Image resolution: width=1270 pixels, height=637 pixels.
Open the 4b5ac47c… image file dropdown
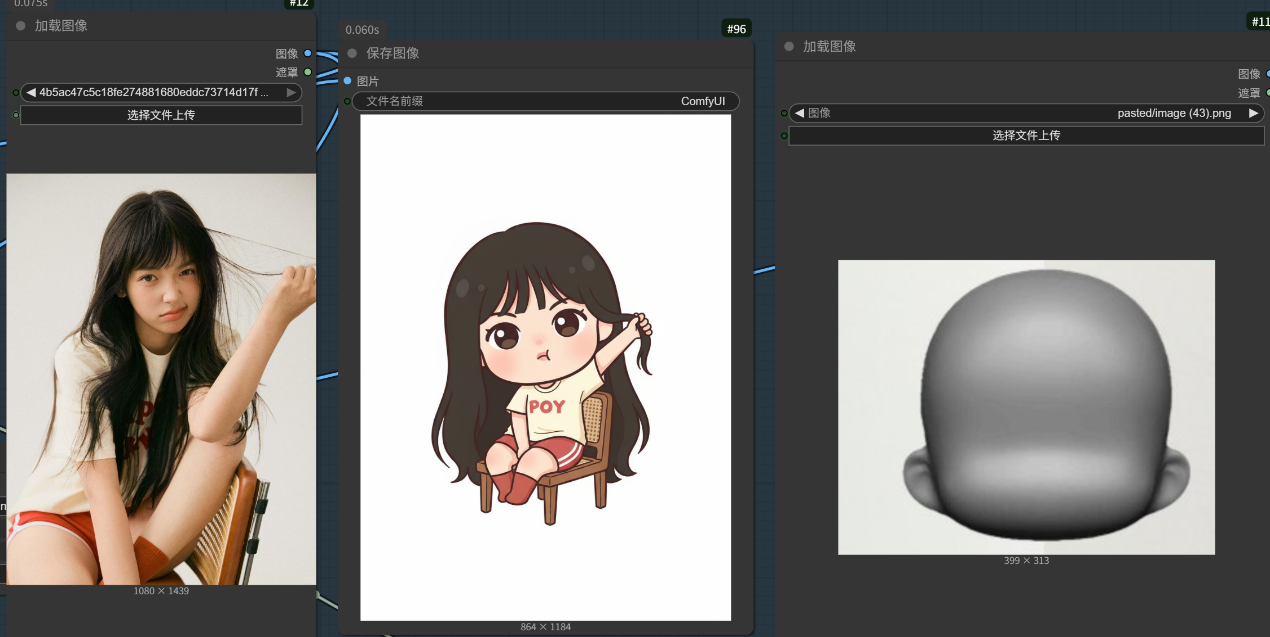[160, 92]
